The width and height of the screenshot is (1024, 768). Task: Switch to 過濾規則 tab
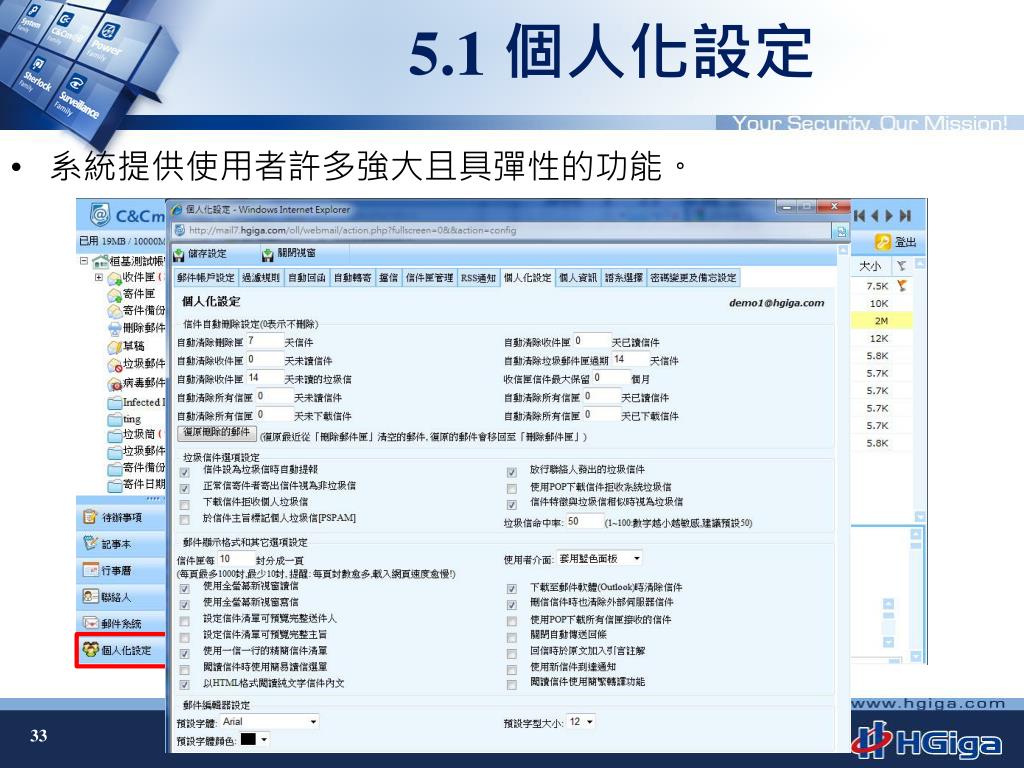point(261,278)
